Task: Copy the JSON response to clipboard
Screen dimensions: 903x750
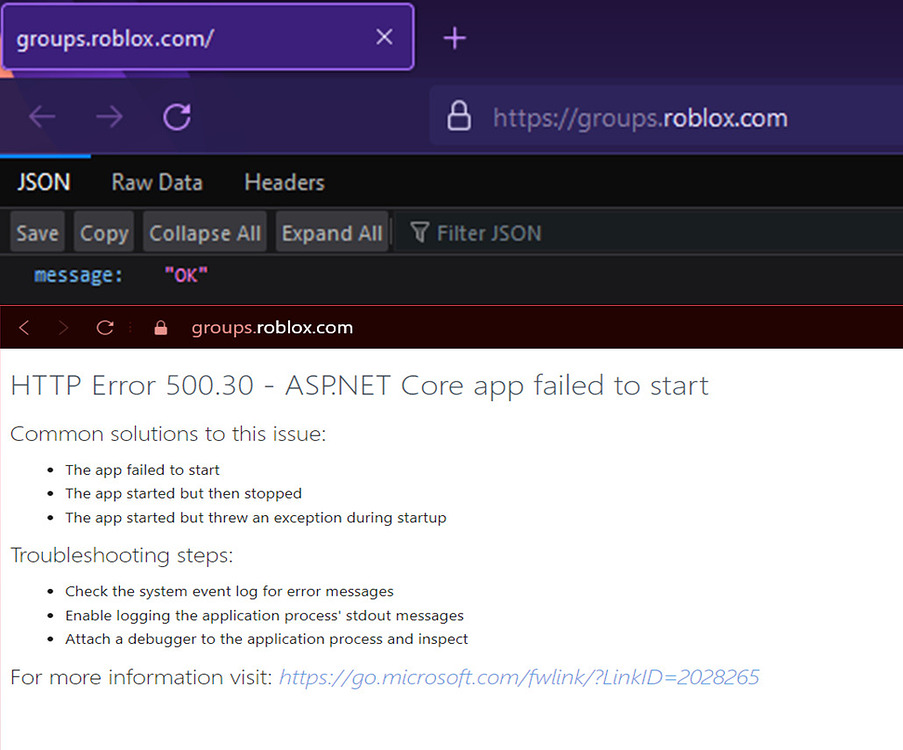Action: tap(103, 232)
